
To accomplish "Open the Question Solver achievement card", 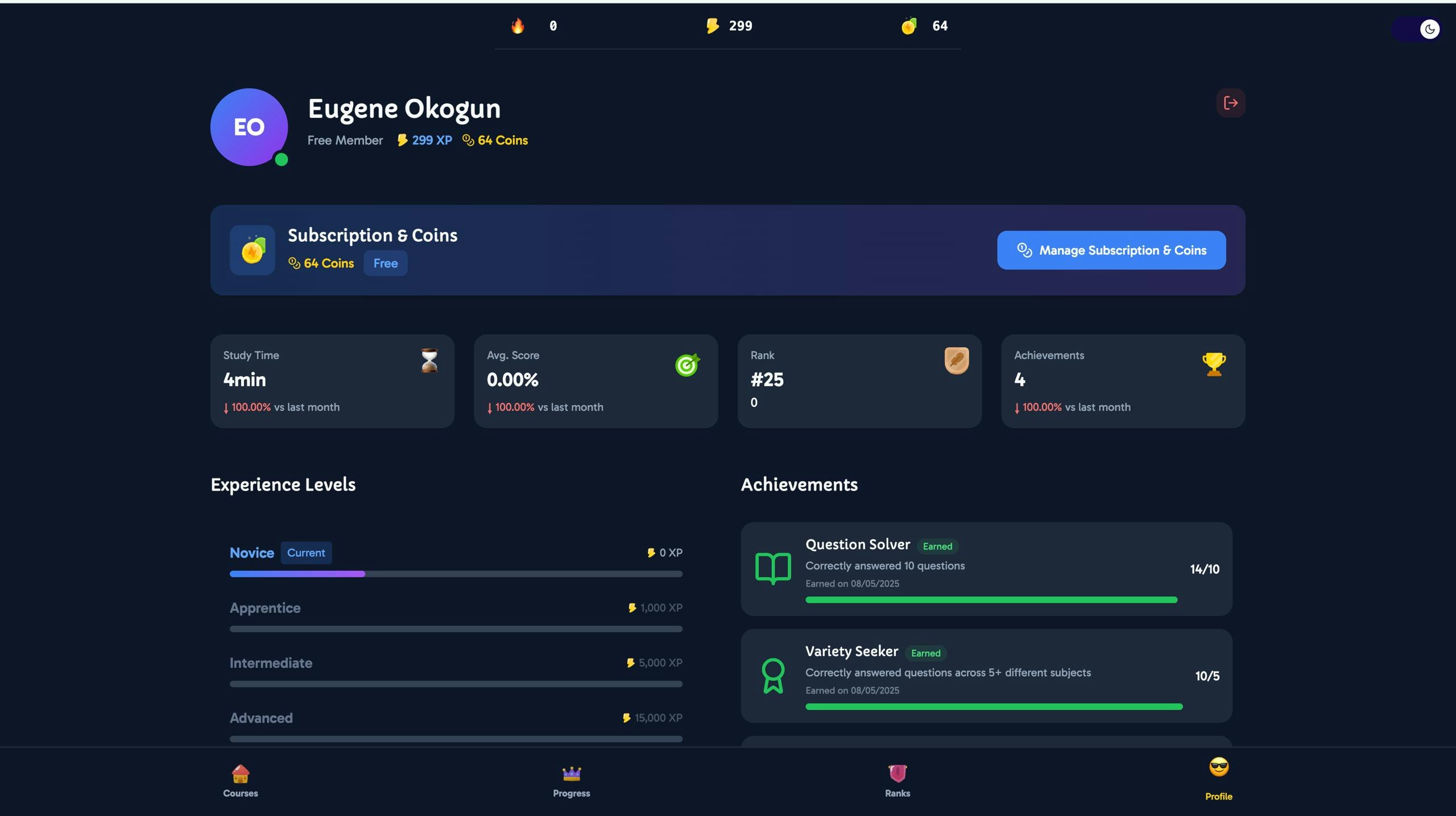I will click(986, 569).
